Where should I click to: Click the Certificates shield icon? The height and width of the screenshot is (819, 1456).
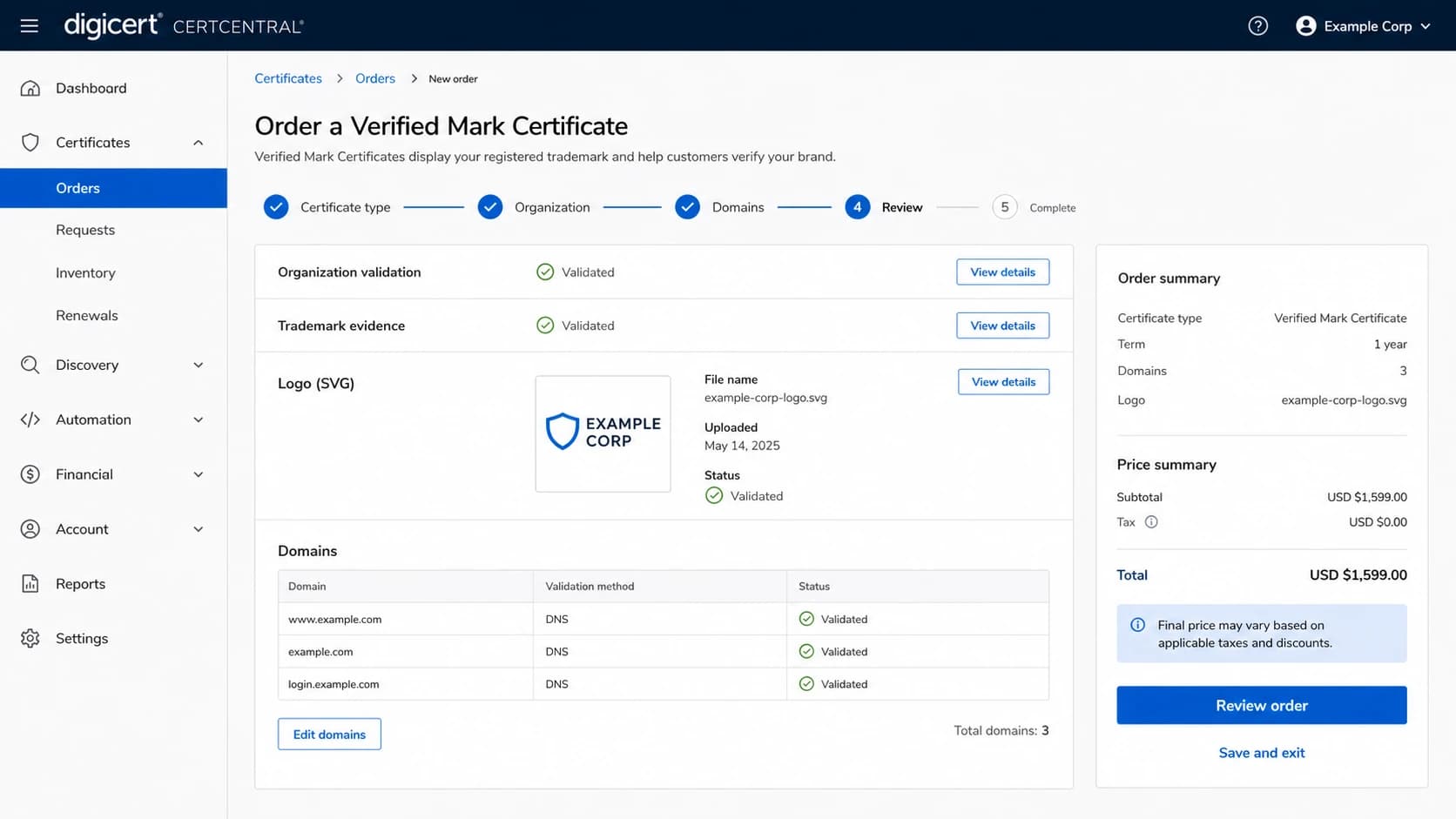coord(30,142)
